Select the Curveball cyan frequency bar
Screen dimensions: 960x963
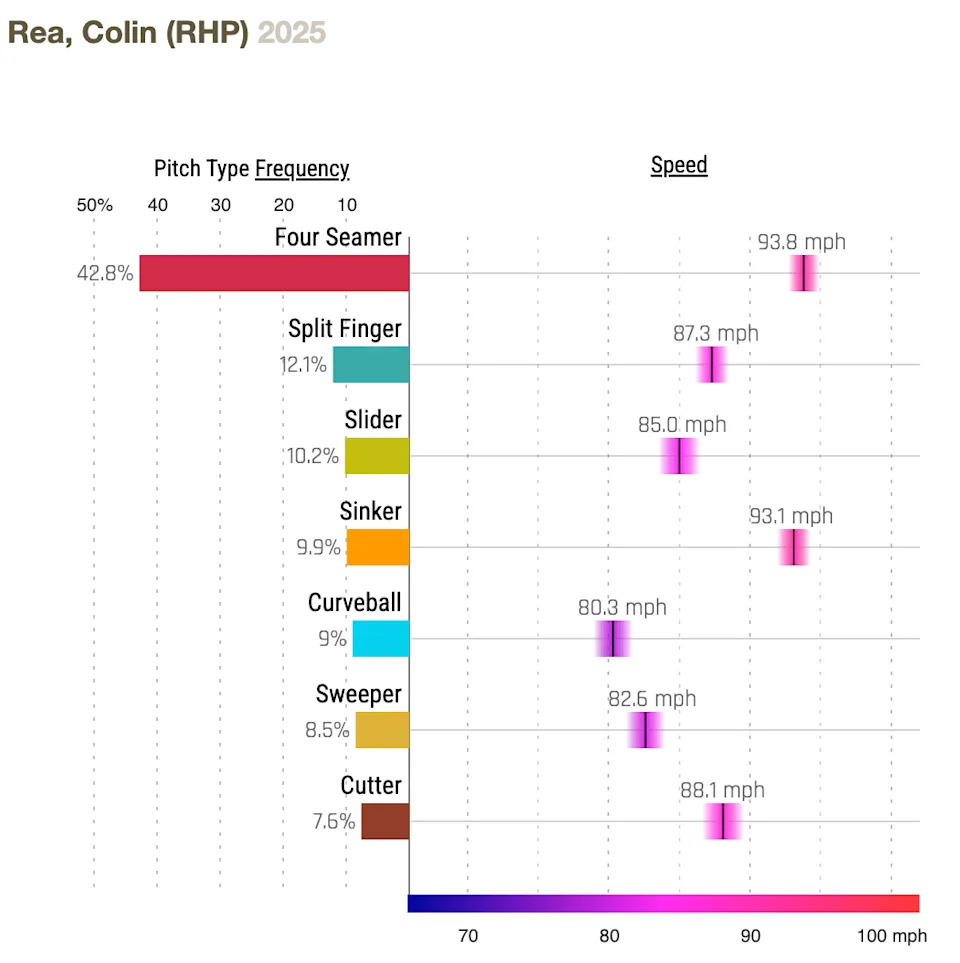click(381, 638)
